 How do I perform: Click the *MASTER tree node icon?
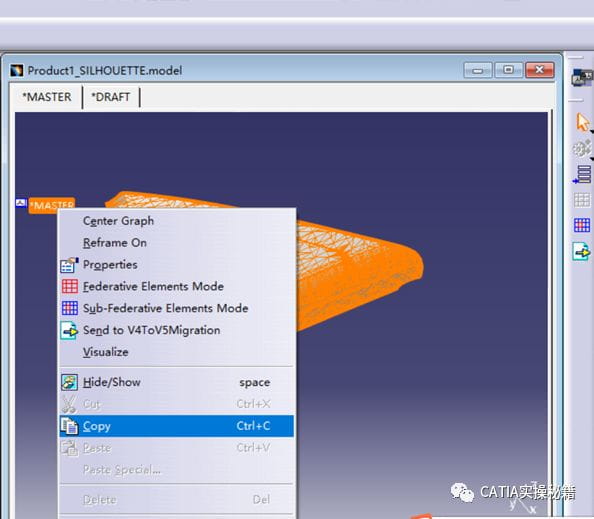click(x=21, y=203)
